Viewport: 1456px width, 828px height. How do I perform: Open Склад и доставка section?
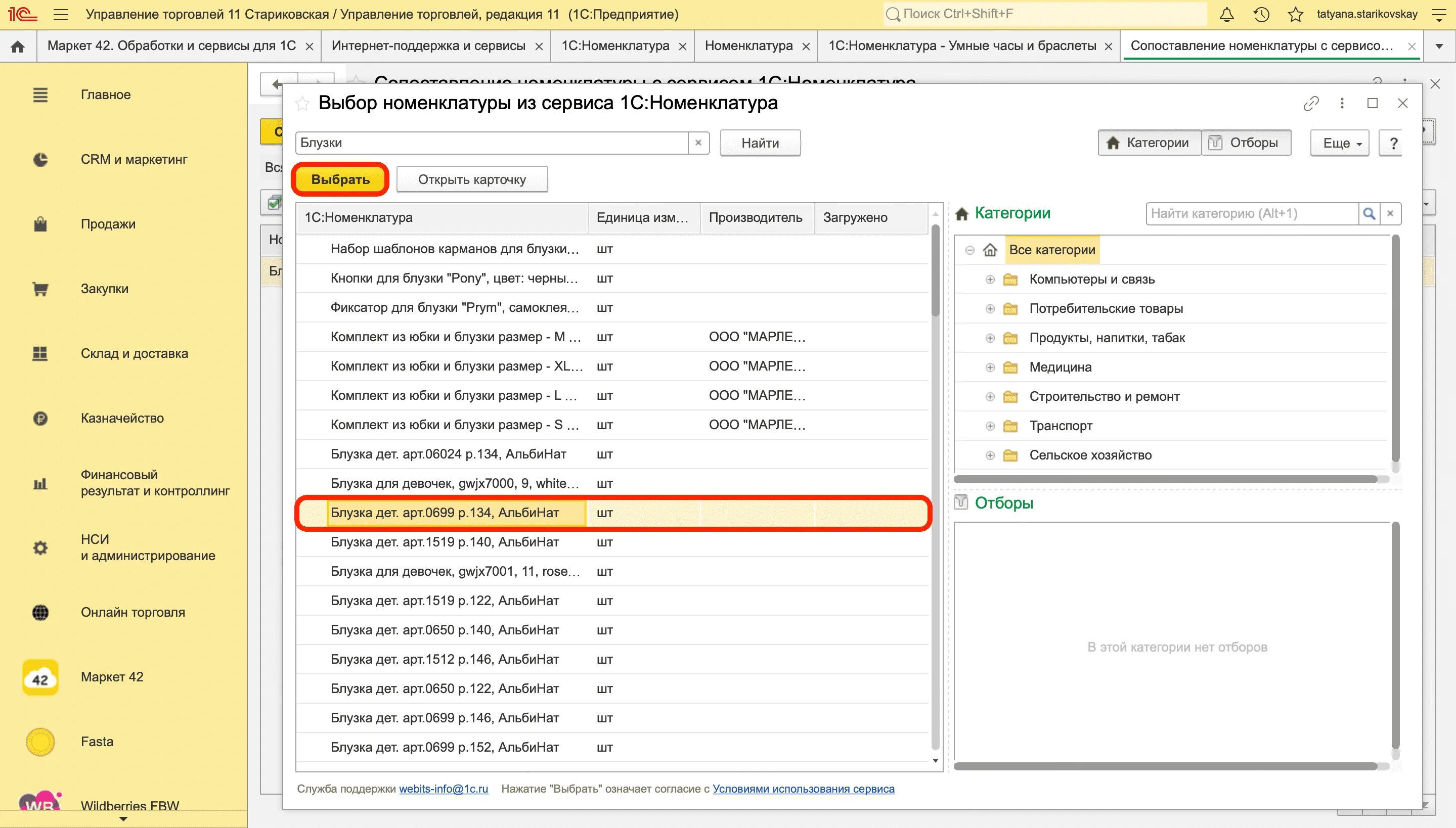tap(135, 353)
